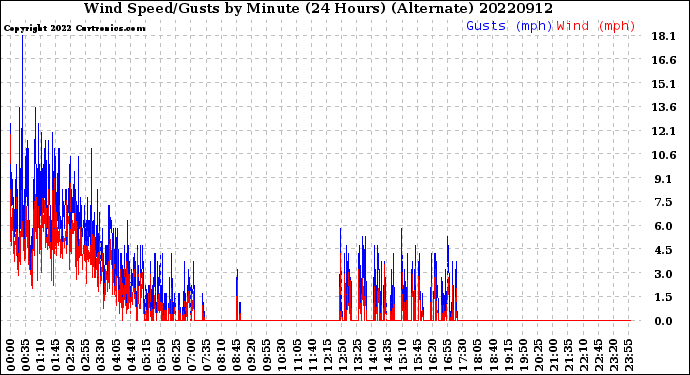Click the 09:20 time label
This screenshot has height=375, width=690.
[252, 355]
